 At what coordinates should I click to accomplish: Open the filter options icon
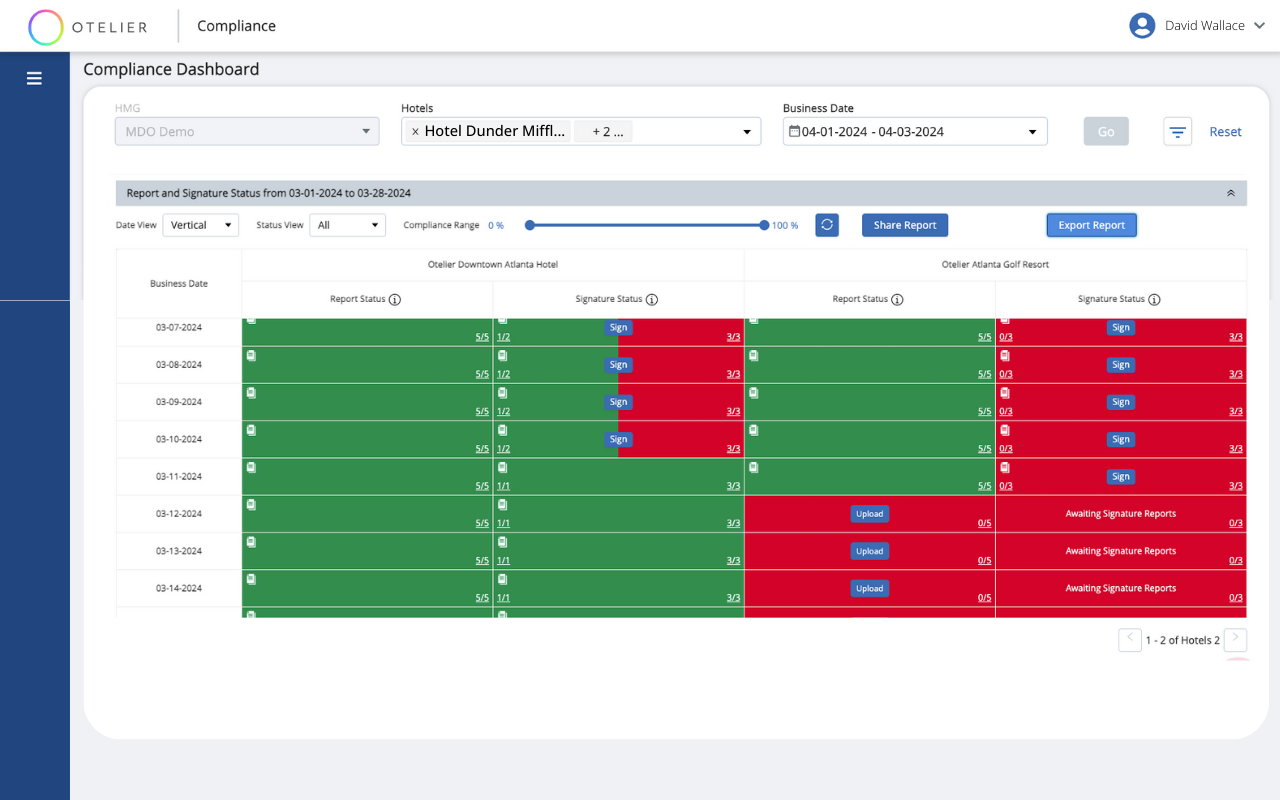click(1177, 132)
